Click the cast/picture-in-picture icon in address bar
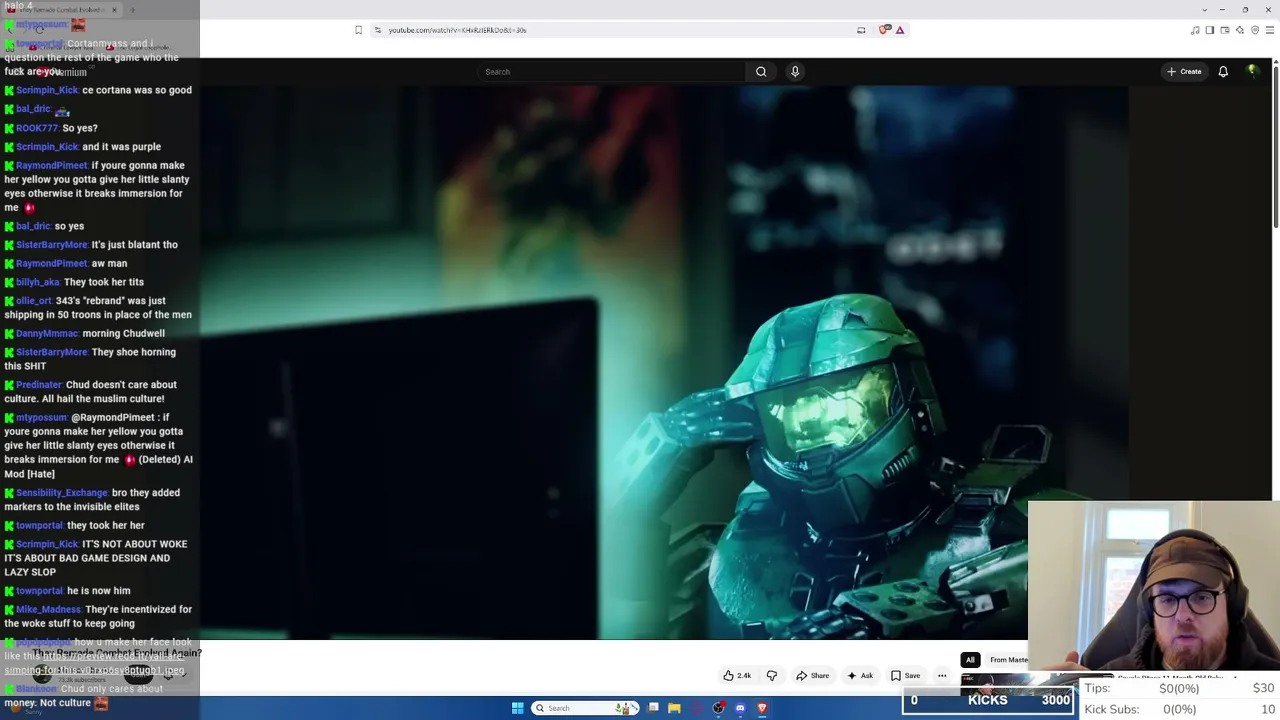The image size is (1280, 720). 861,30
